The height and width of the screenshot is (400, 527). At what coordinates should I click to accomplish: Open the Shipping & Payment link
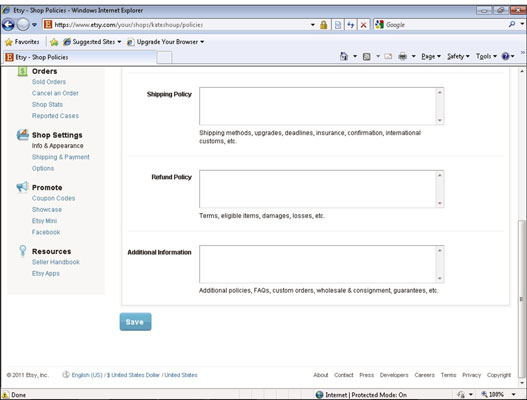point(61,157)
